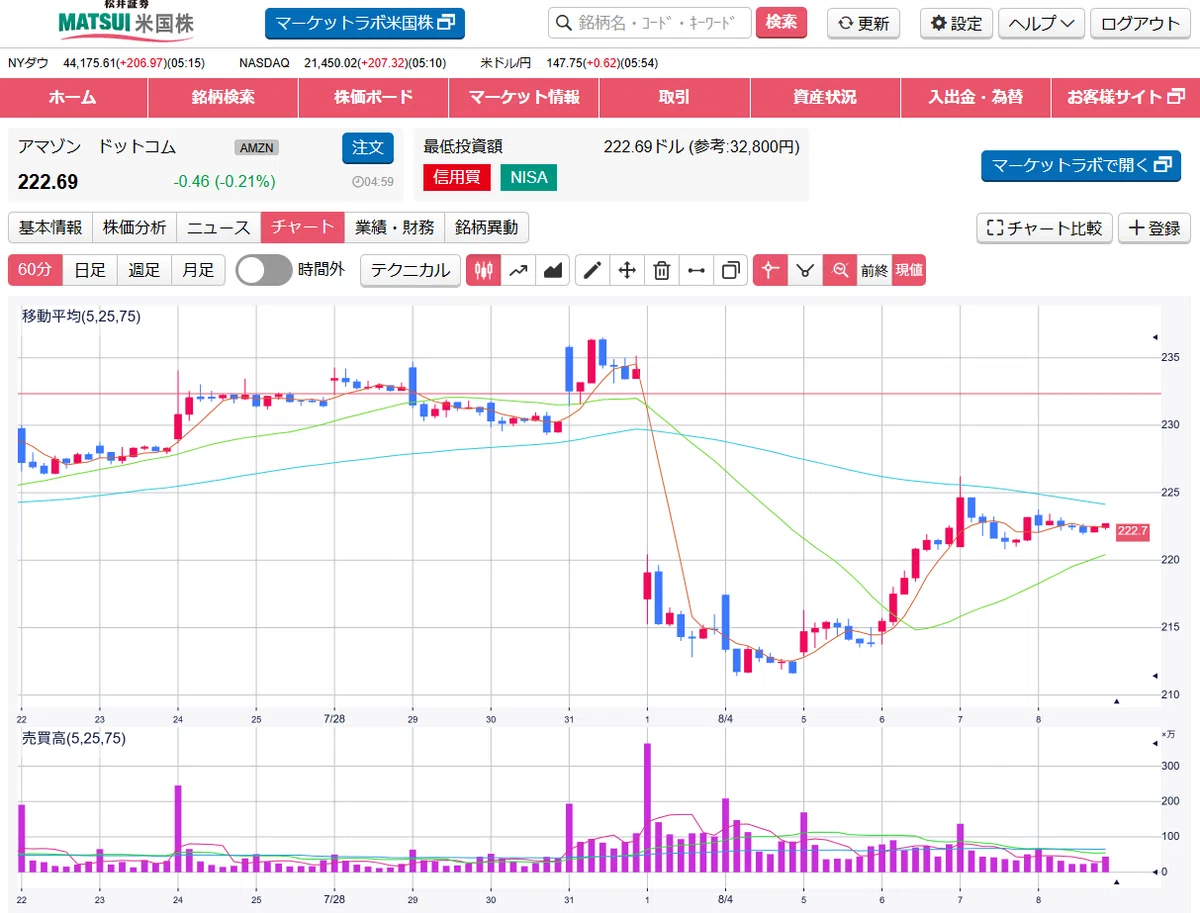Open the 株価ボード navigation tab

373,97
